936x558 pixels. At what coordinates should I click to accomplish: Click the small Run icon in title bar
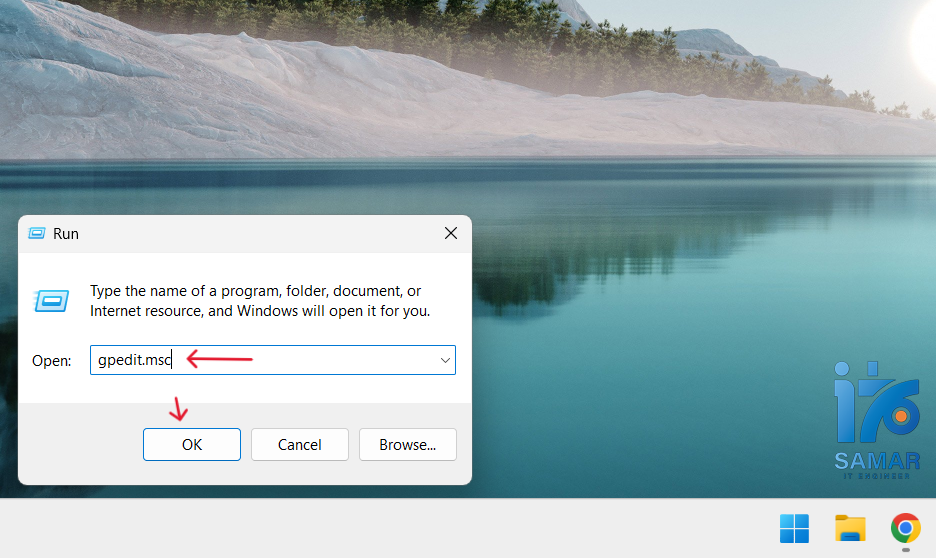(x=37, y=233)
